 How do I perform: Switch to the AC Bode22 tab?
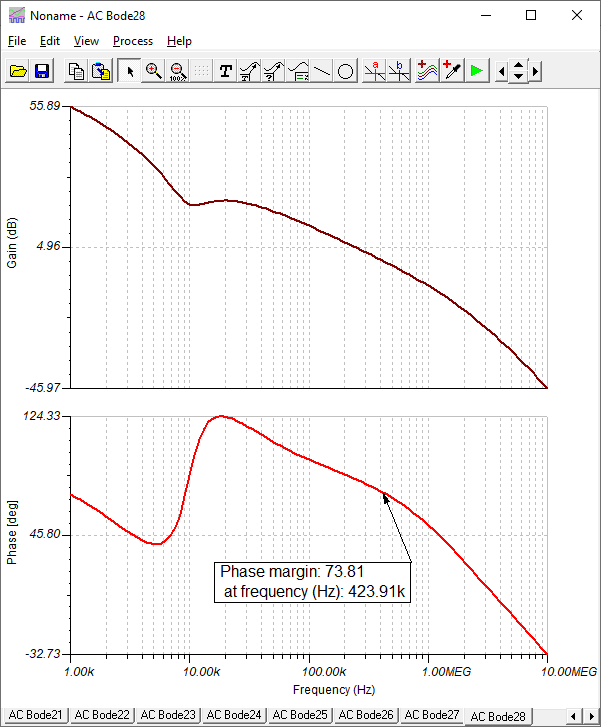tap(102, 714)
